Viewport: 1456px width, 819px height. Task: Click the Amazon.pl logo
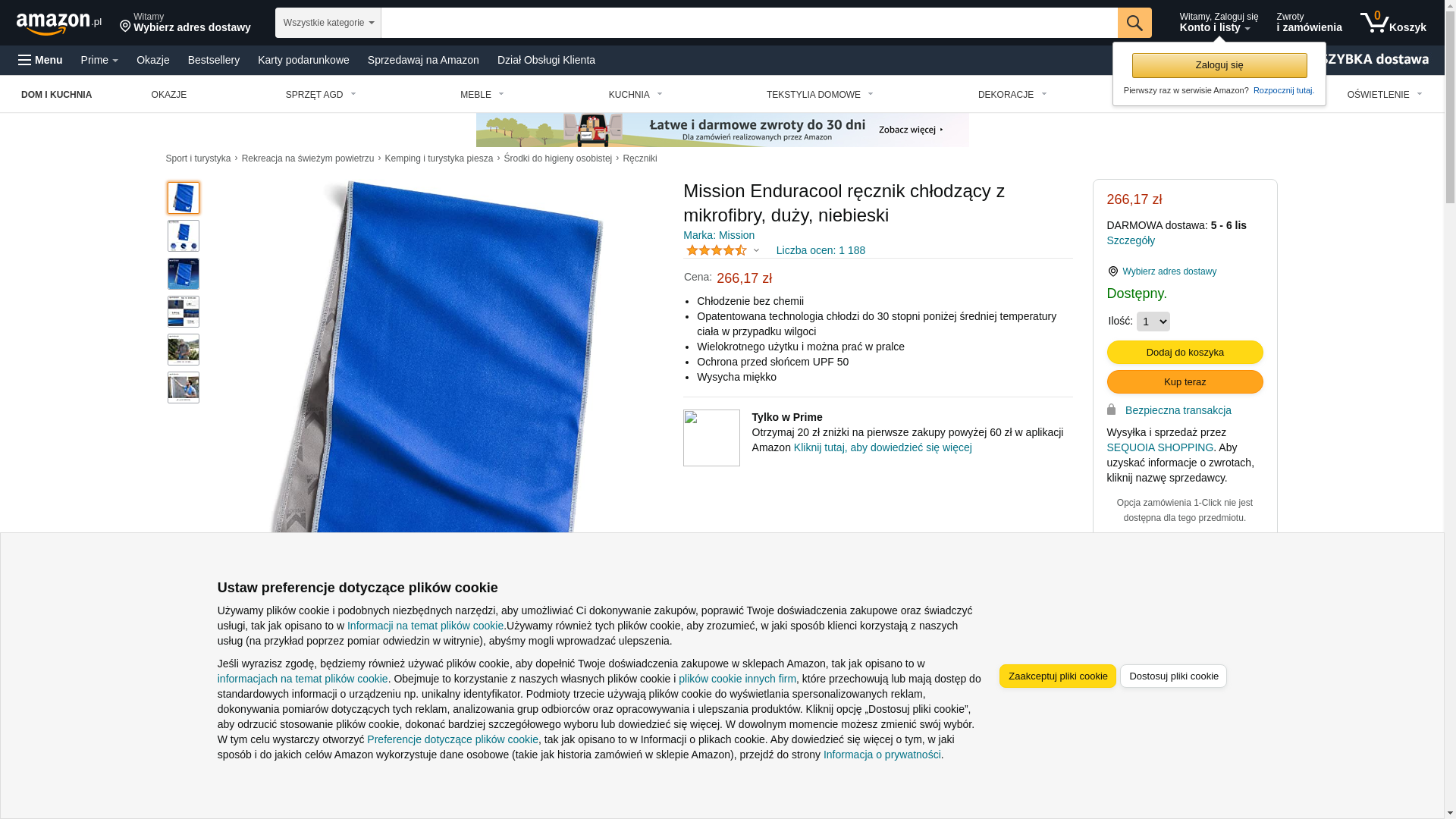(59, 24)
